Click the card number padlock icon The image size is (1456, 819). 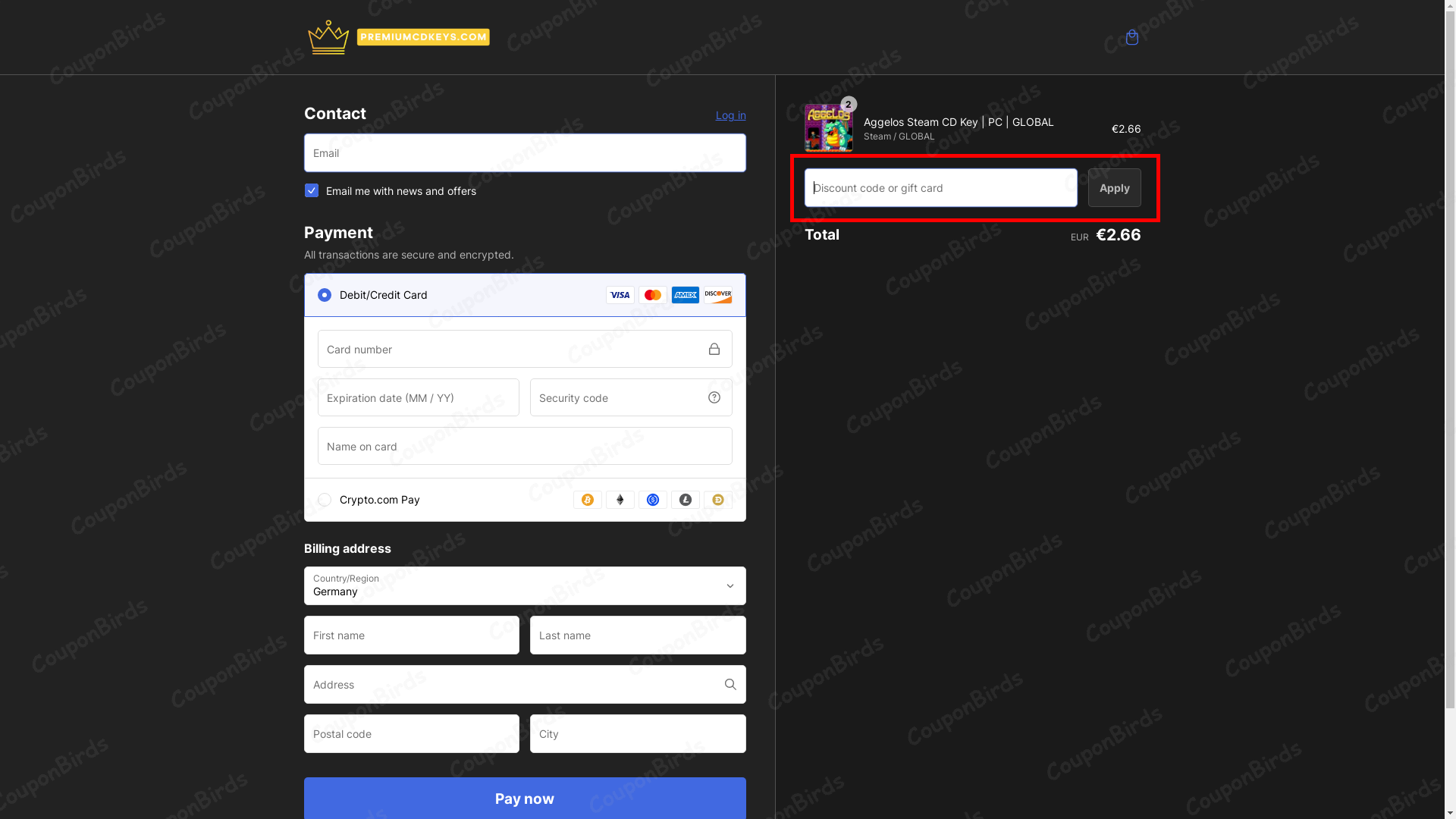(714, 349)
